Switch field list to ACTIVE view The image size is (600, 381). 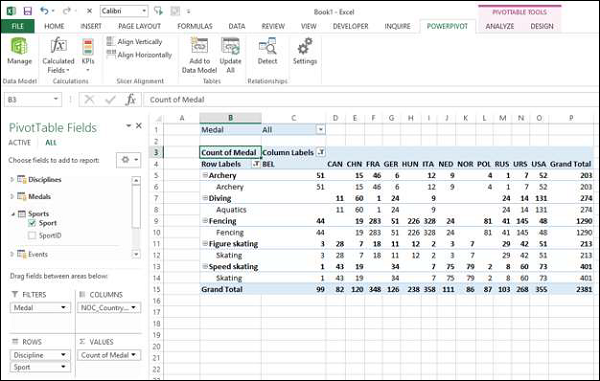click(20, 143)
